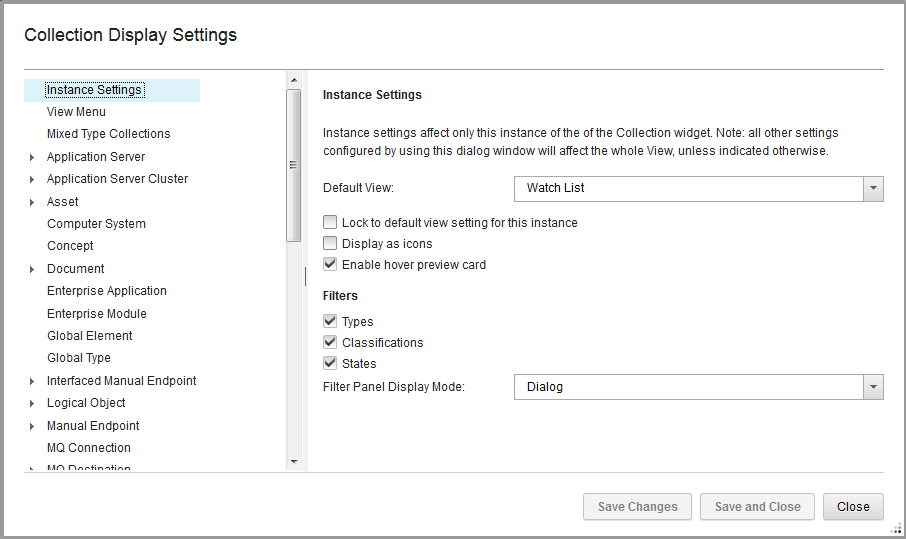The height and width of the screenshot is (539, 906).
Task: Click the pane splitter handle
Action: point(305,277)
